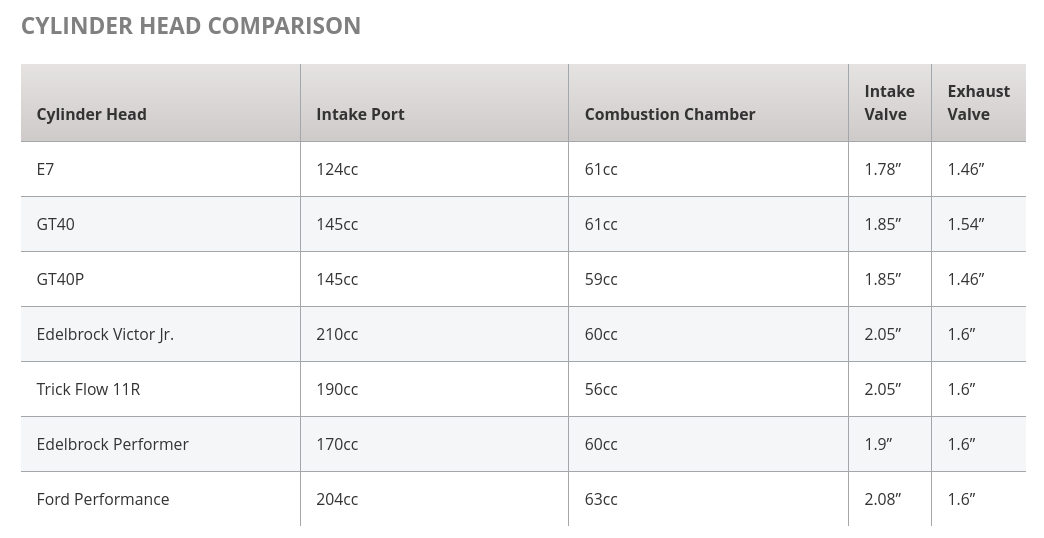Select the Ford Performance cell
This screenshot has width=1044, height=538.
pyautogui.click(x=103, y=499)
